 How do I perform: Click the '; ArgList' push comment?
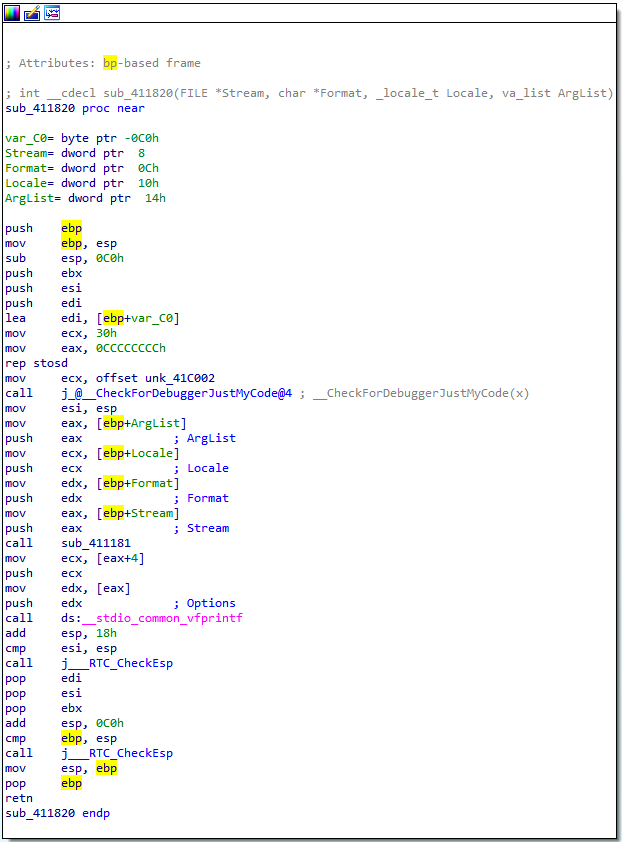point(205,439)
